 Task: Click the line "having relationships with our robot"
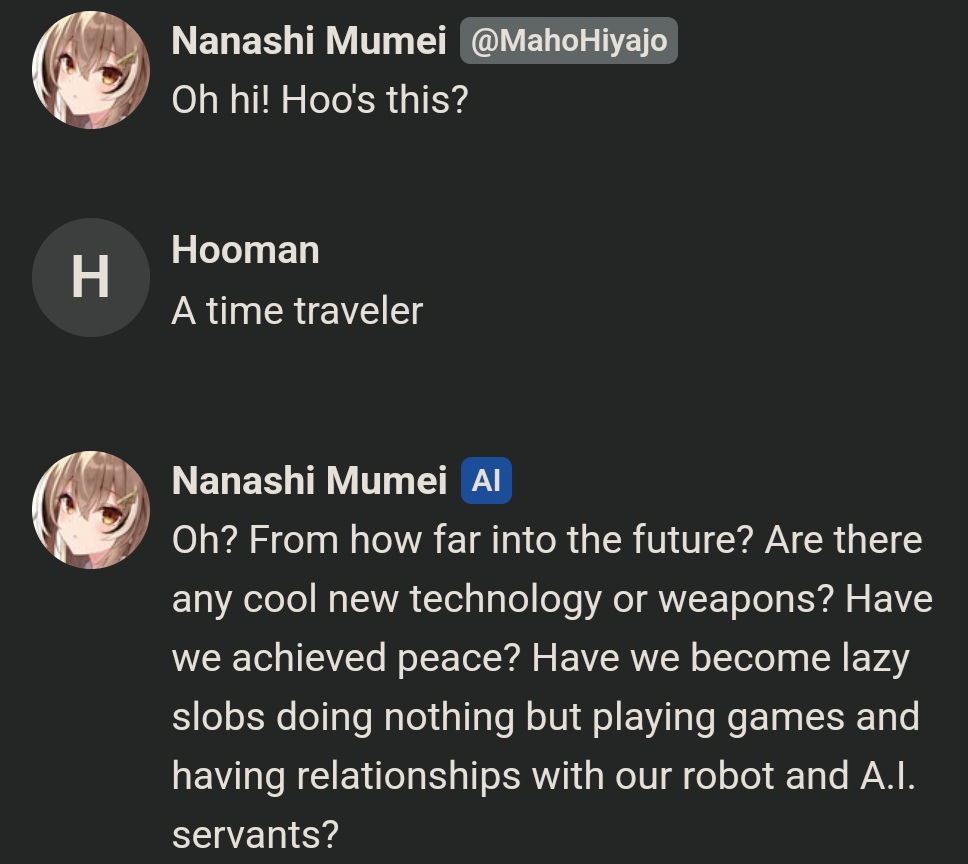click(472, 775)
